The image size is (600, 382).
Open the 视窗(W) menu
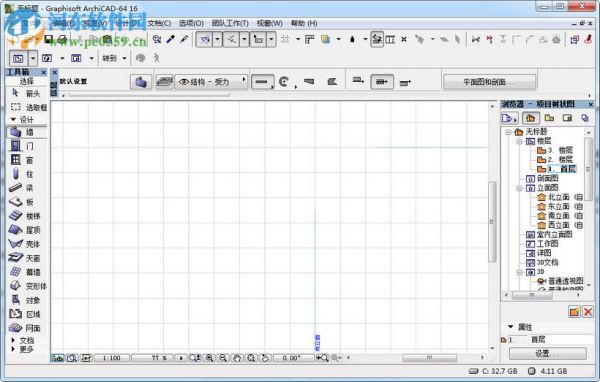(269, 23)
